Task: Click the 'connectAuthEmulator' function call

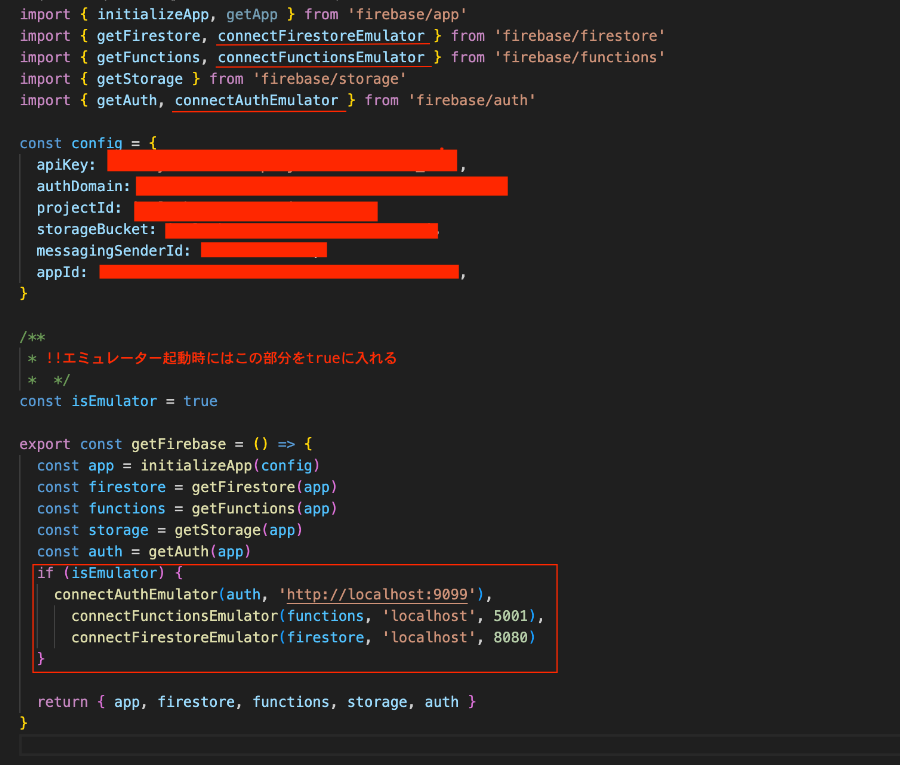Action: (x=136, y=595)
